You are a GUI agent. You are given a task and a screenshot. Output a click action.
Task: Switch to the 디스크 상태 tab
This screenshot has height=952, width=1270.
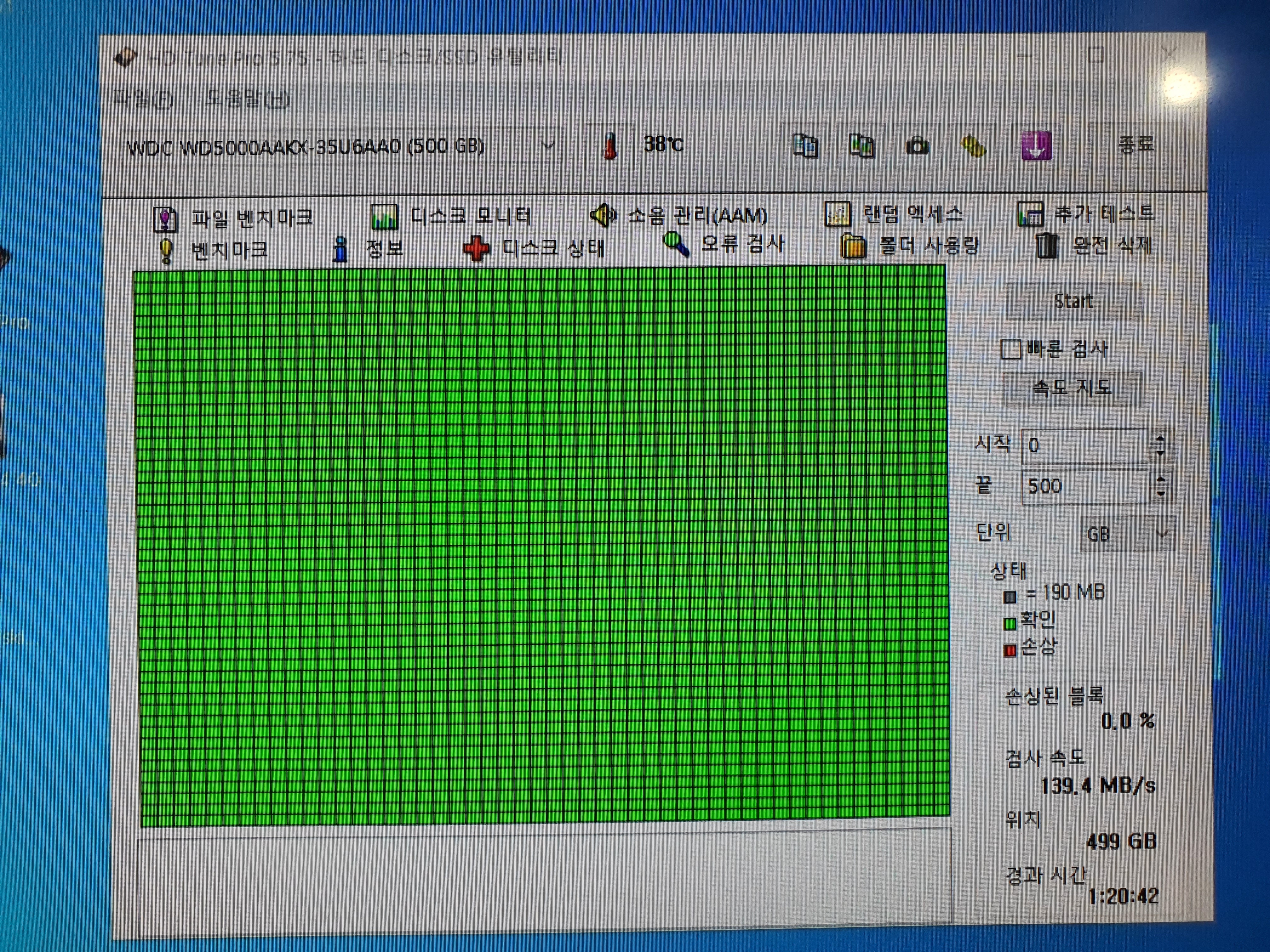point(534,248)
